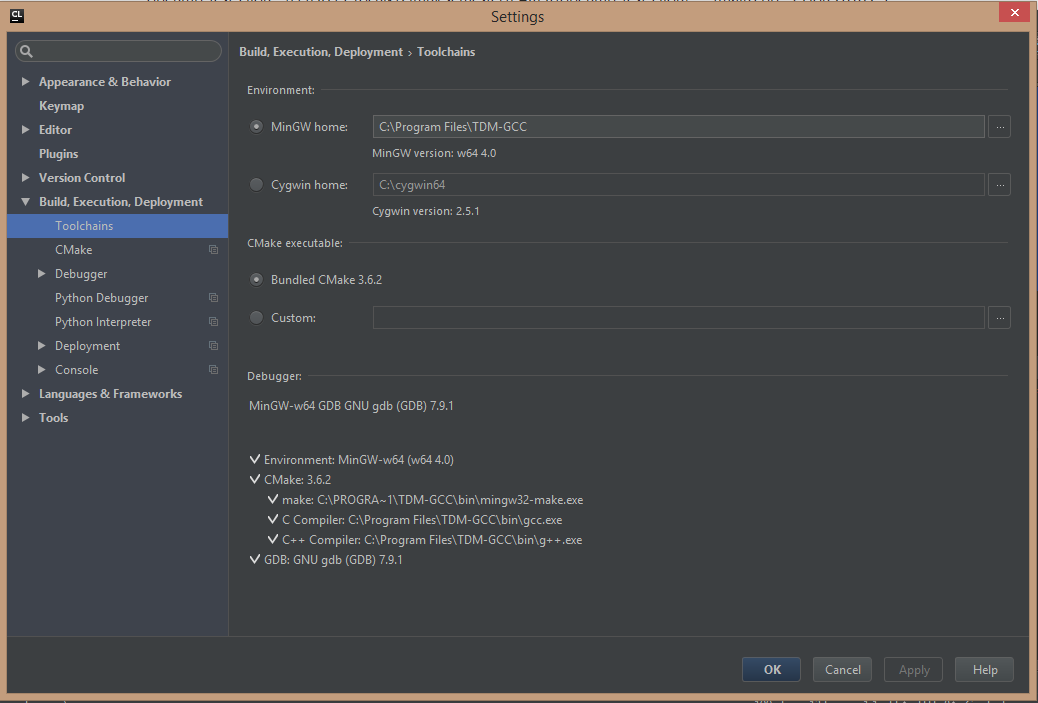Open Help for this settings page

(x=984, y=669)
